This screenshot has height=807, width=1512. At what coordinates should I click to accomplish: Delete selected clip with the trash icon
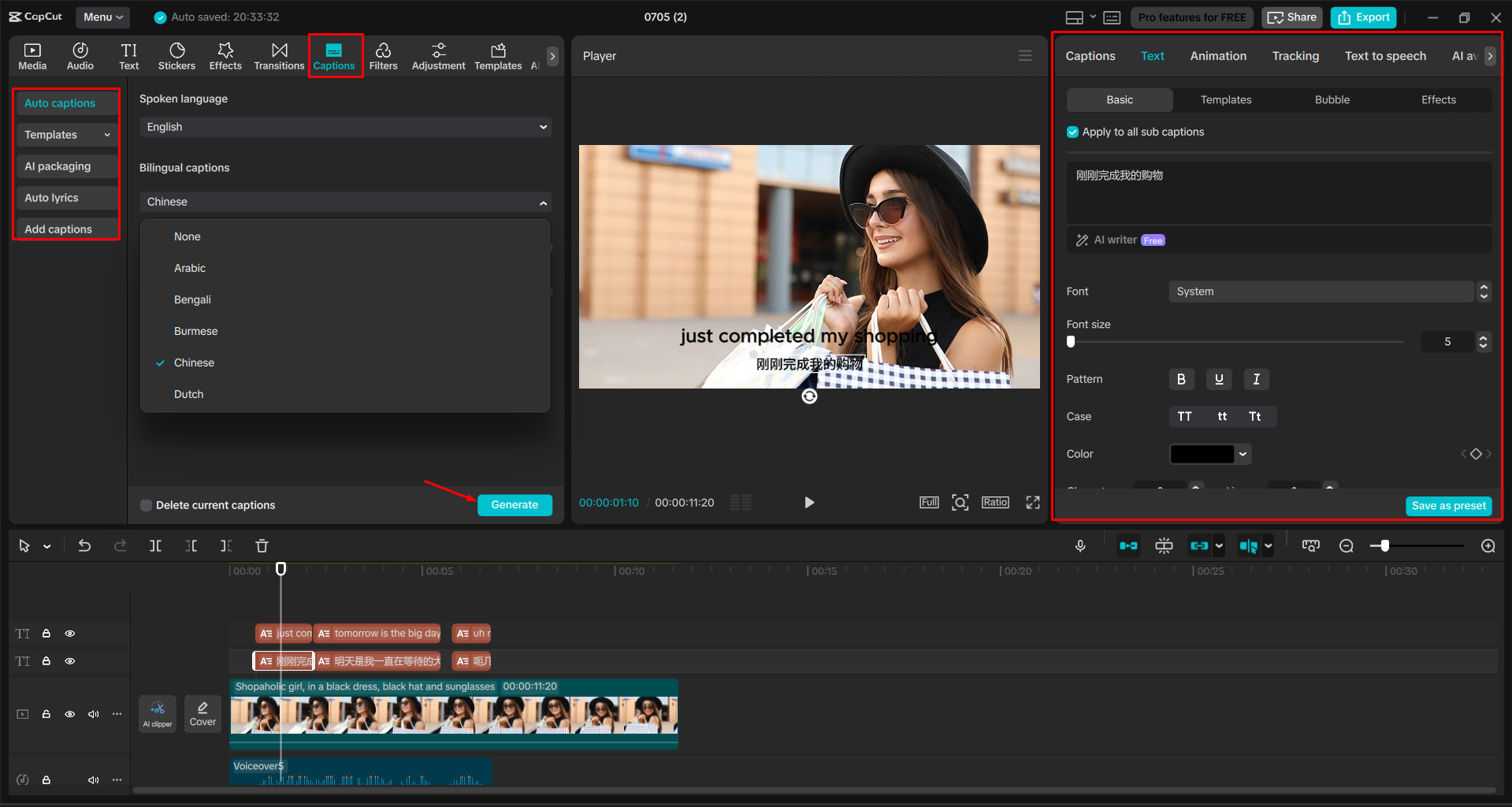[x=261, y=545]
